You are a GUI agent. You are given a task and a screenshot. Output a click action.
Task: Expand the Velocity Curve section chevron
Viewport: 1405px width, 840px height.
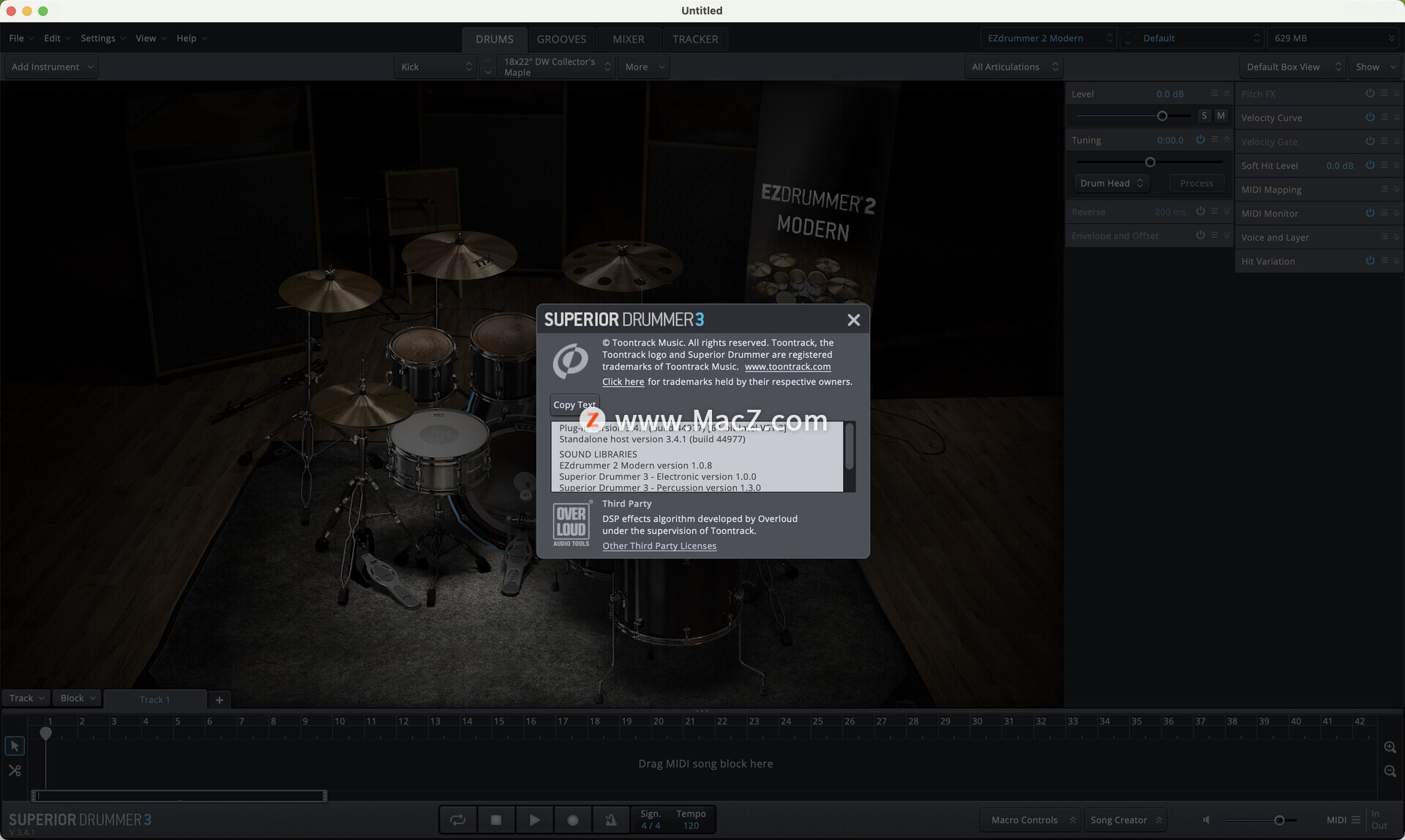pos(1396,118)
